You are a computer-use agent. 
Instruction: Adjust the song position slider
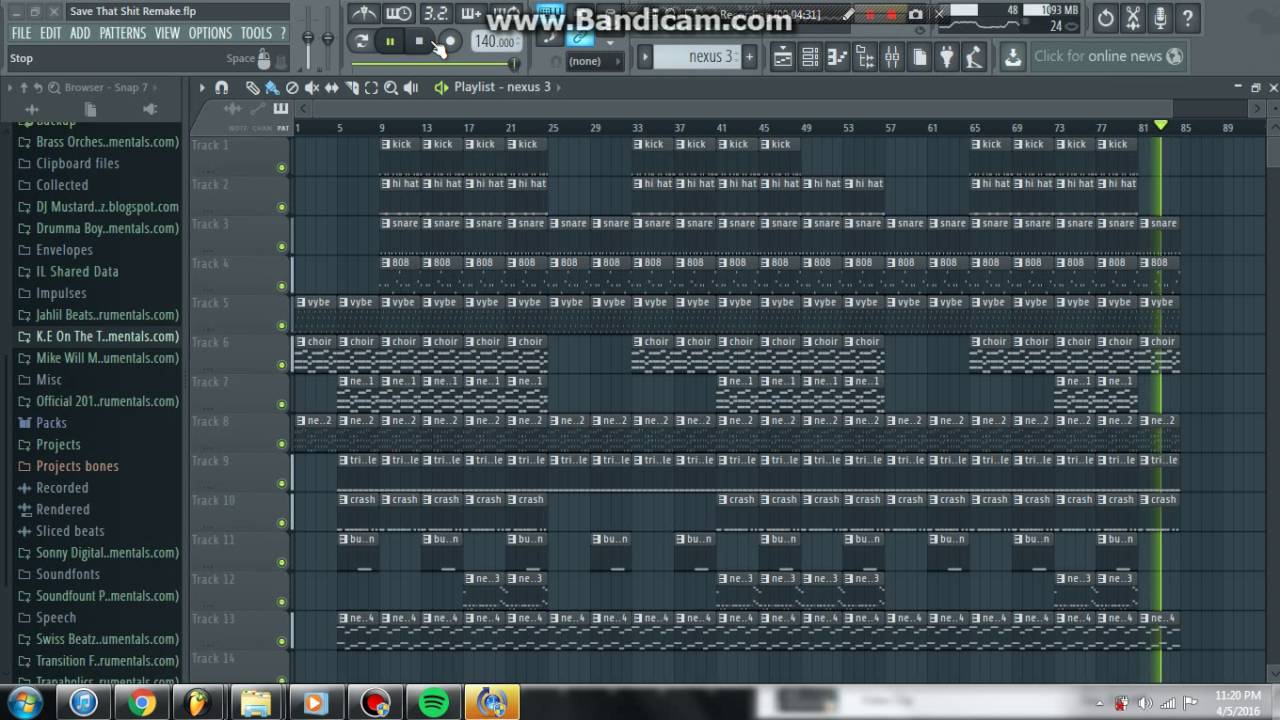[436, 64]
